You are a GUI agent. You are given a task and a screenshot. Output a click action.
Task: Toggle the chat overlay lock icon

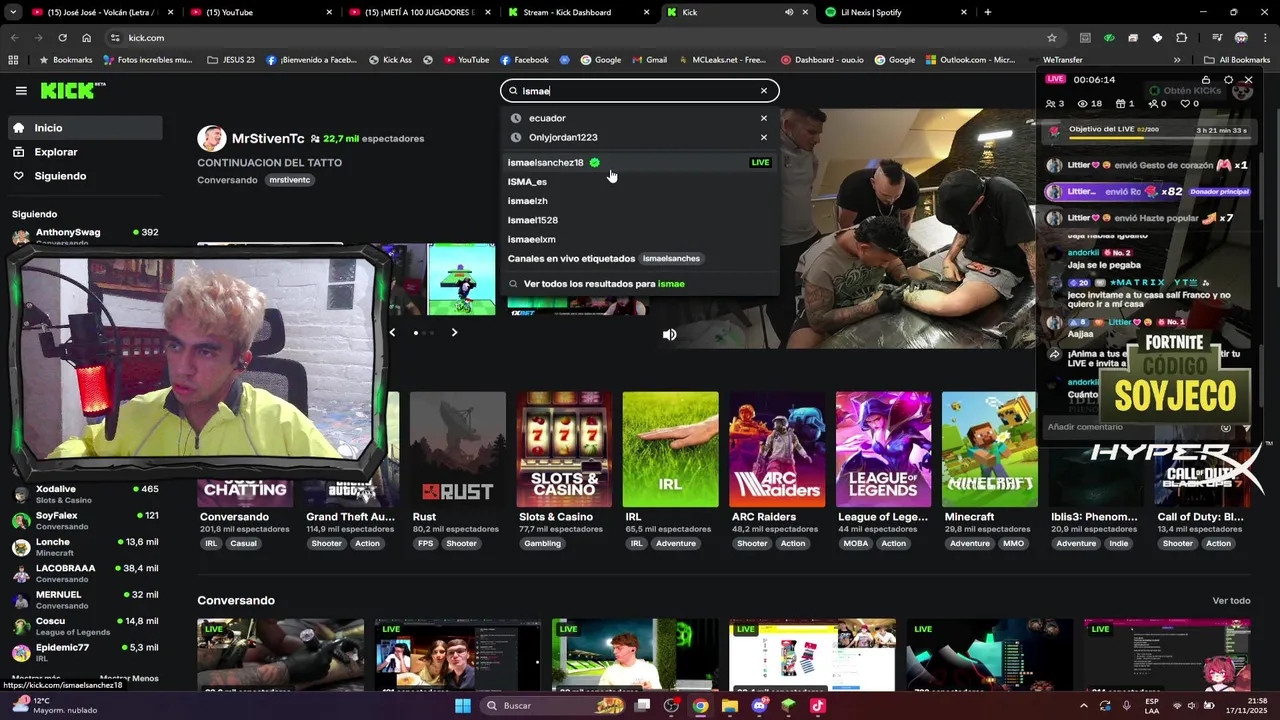(1206, 80)
